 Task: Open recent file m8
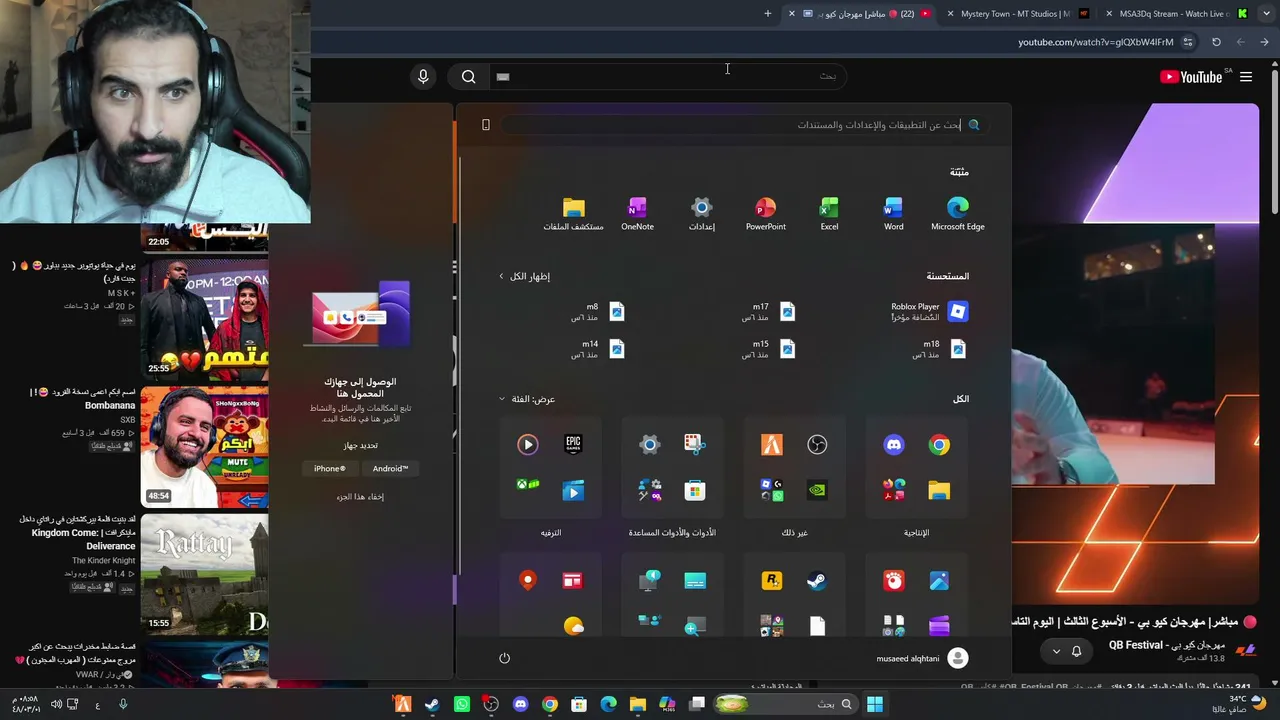point(598,312)
